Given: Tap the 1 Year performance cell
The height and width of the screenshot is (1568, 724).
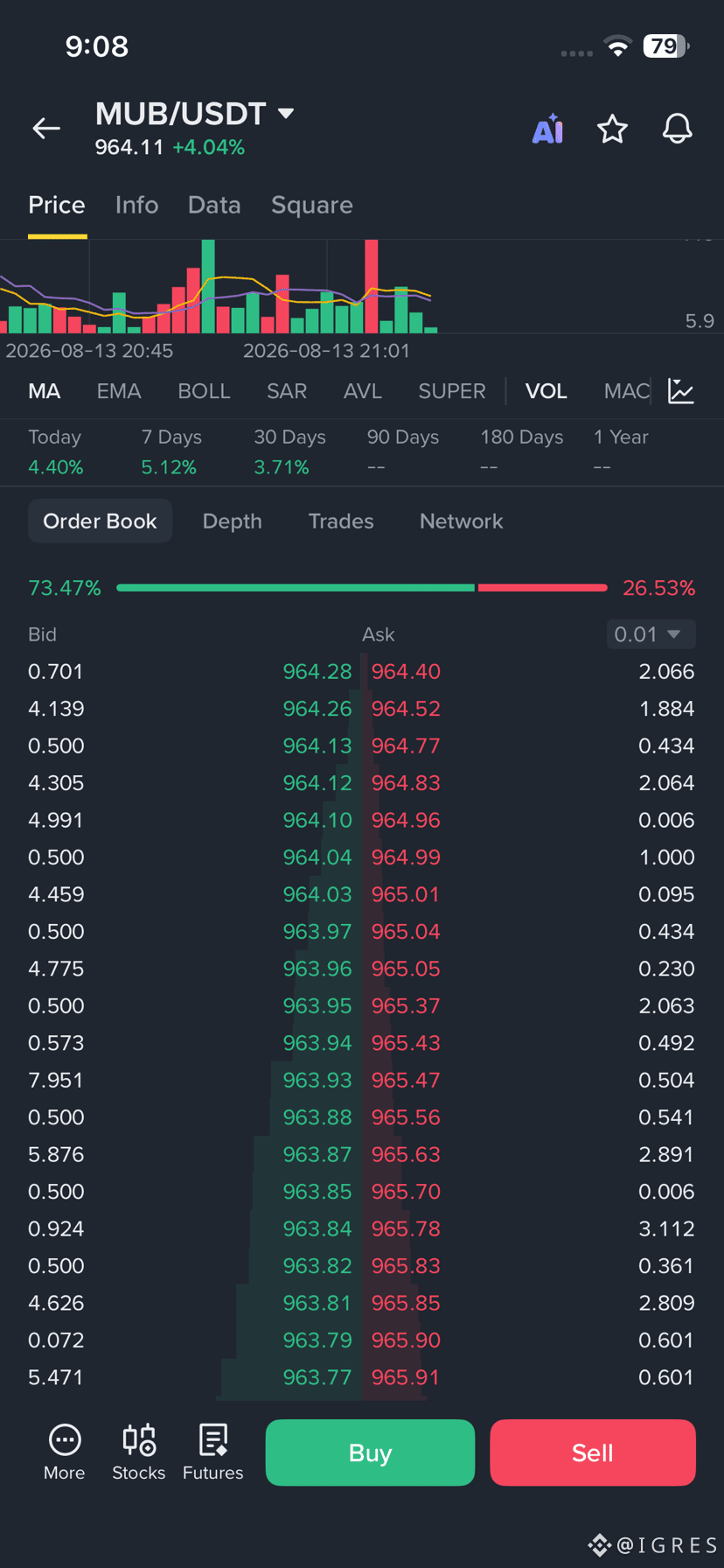Looking at the screenshot, I should point(621,451).
